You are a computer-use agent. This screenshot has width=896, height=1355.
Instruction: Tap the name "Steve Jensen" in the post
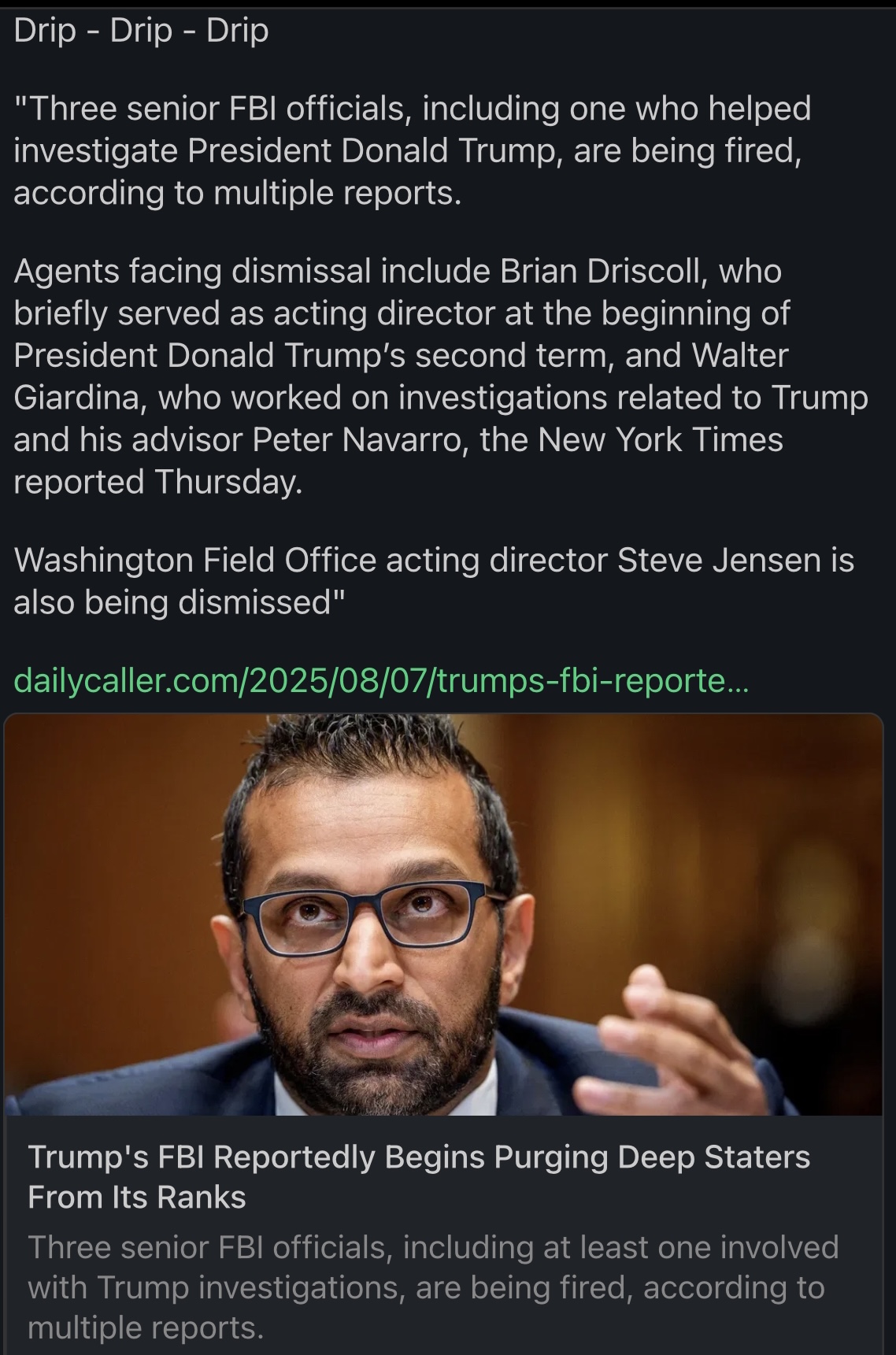click(718, 560)
